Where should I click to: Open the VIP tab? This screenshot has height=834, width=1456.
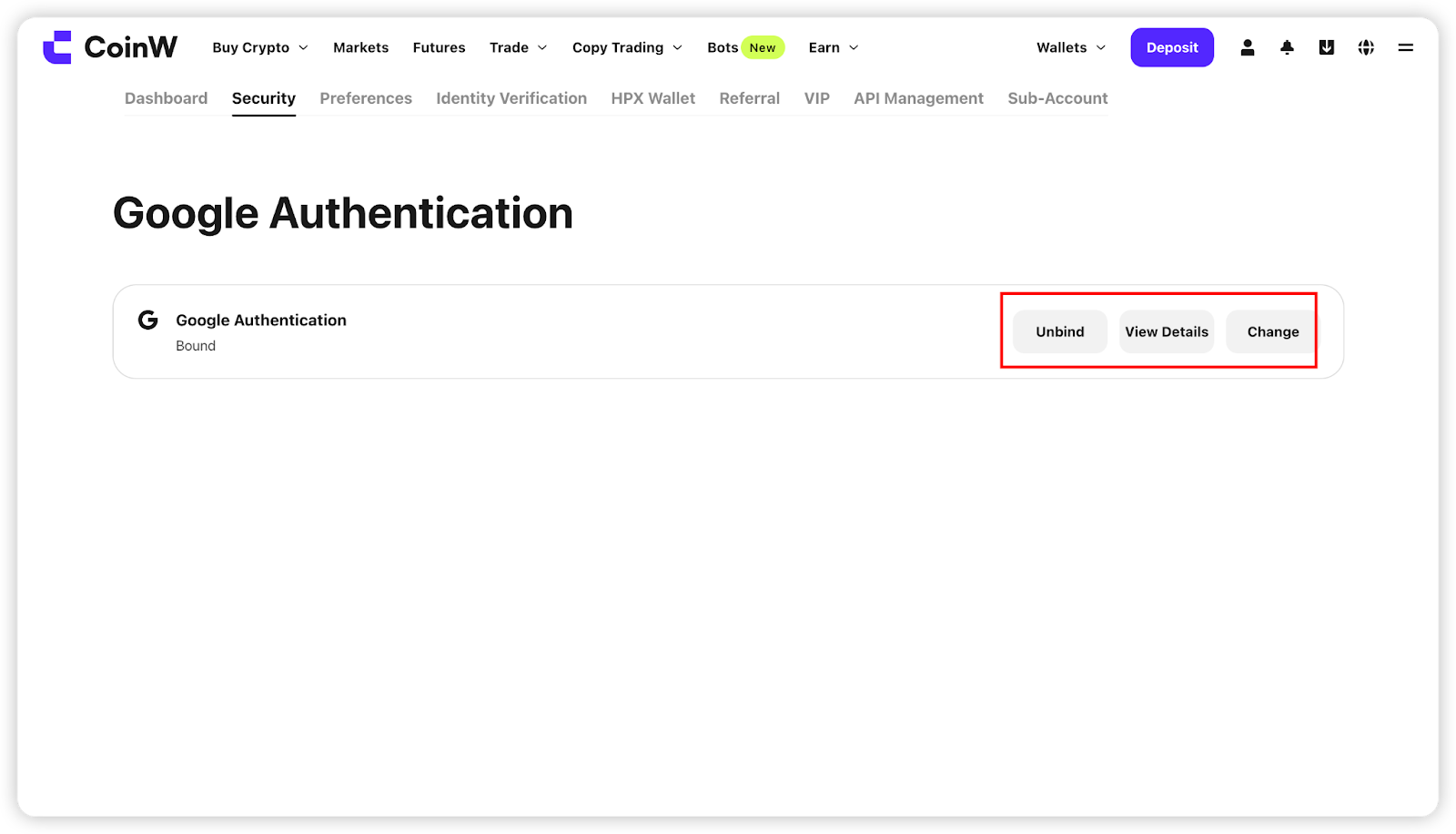click(x=817, y=98)
